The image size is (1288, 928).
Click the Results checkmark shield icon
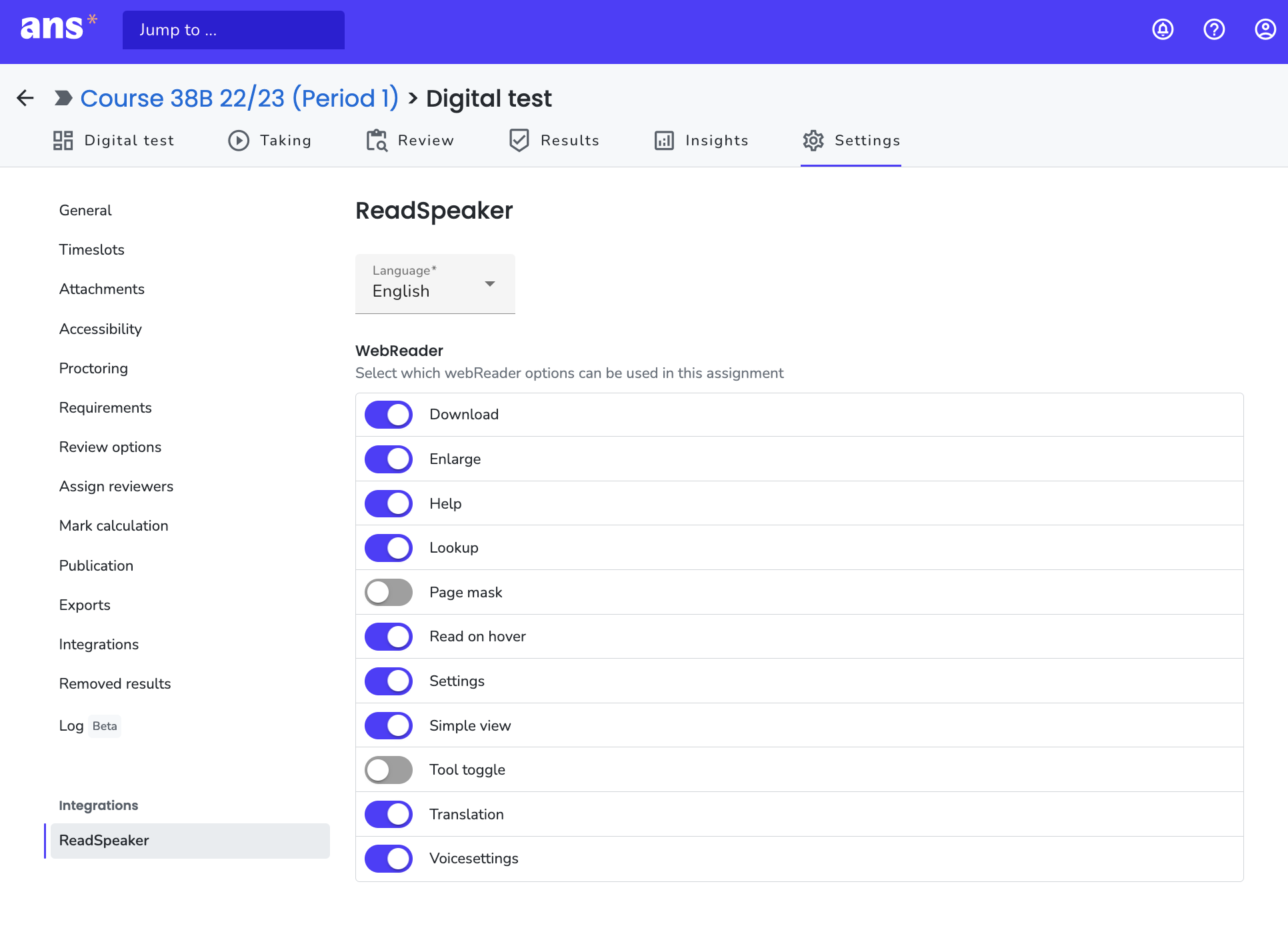519,141
